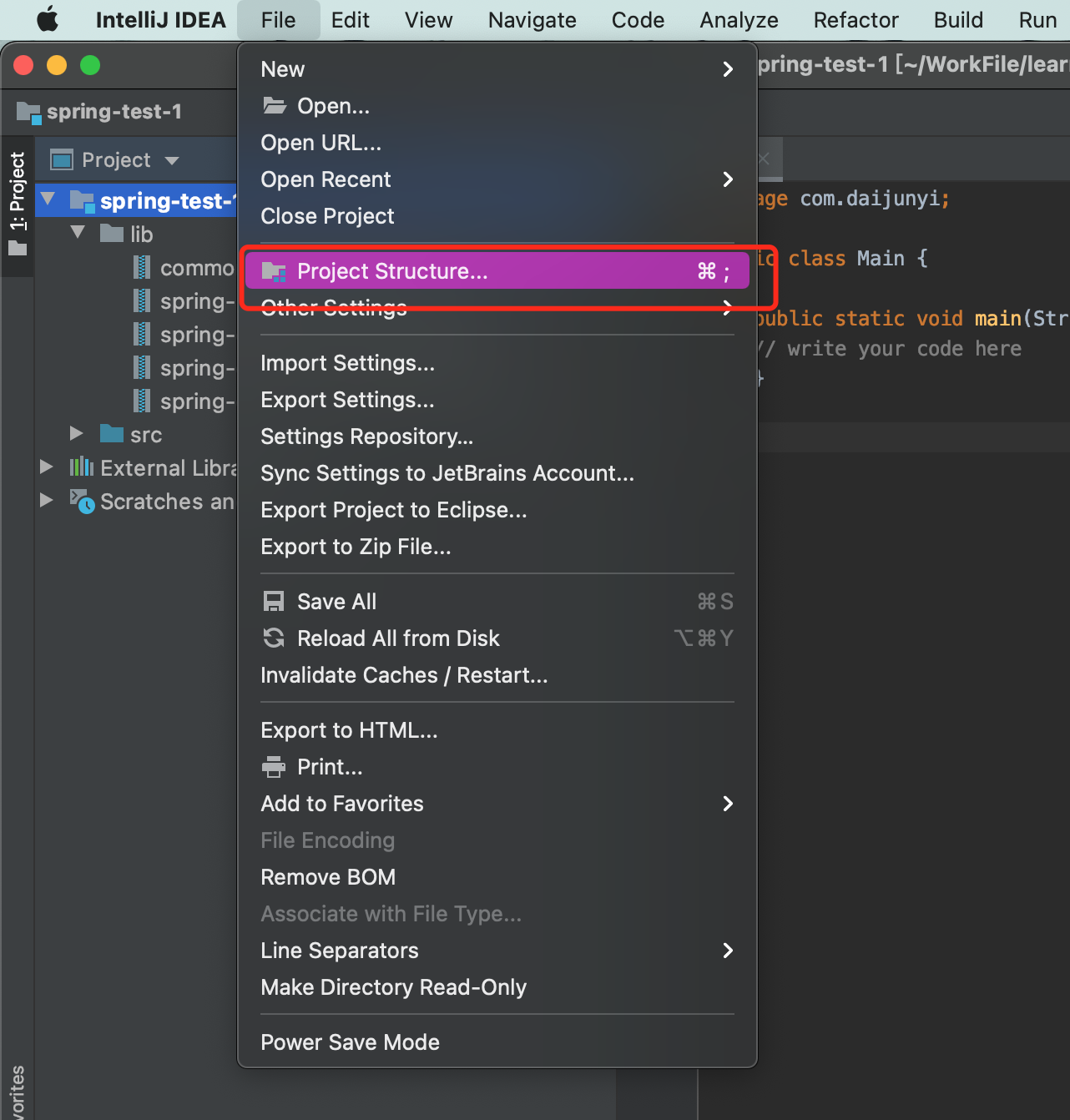This screenshot has width=1070, height=1120.
Task: Choose Export Settings...
Action: 497,400
